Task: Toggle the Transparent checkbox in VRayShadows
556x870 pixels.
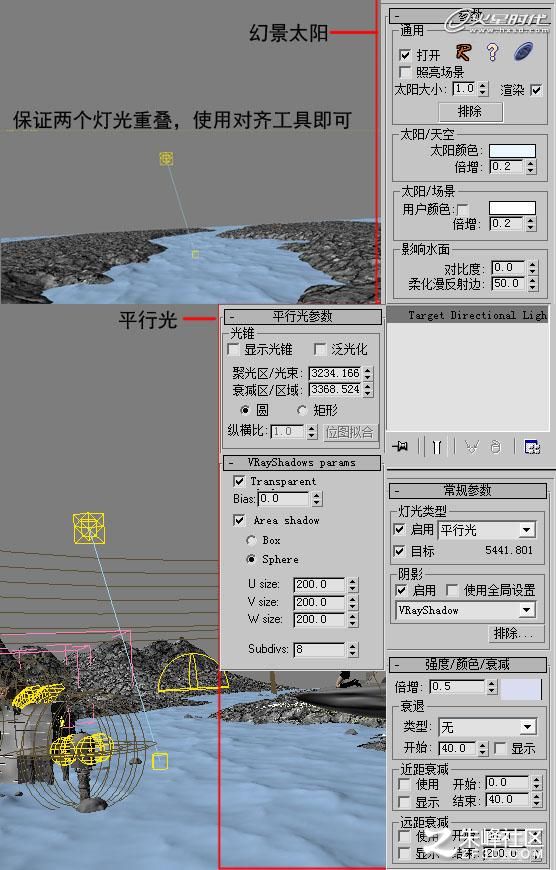Action: coord(239,481)
